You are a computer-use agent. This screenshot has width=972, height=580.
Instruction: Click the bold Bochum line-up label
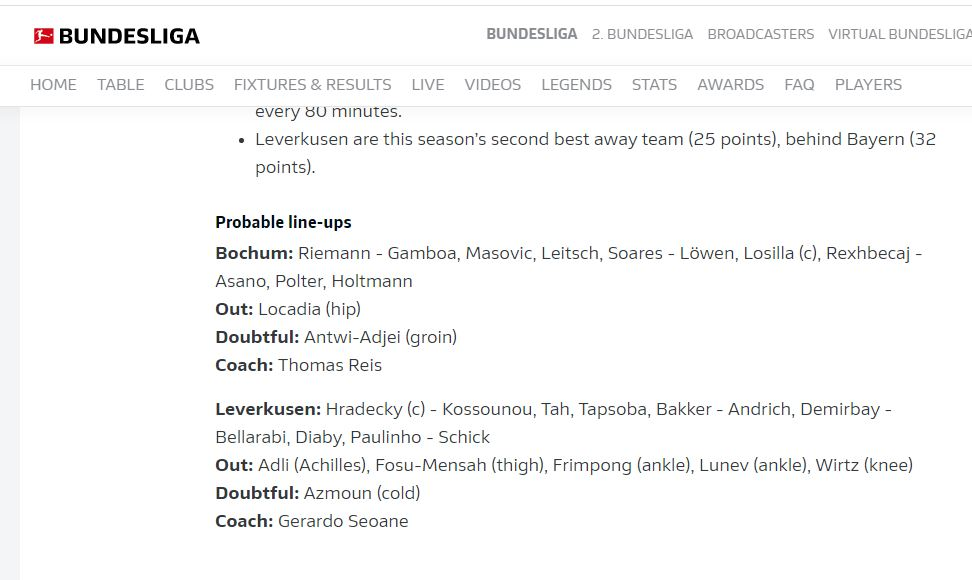click(254, 253)
